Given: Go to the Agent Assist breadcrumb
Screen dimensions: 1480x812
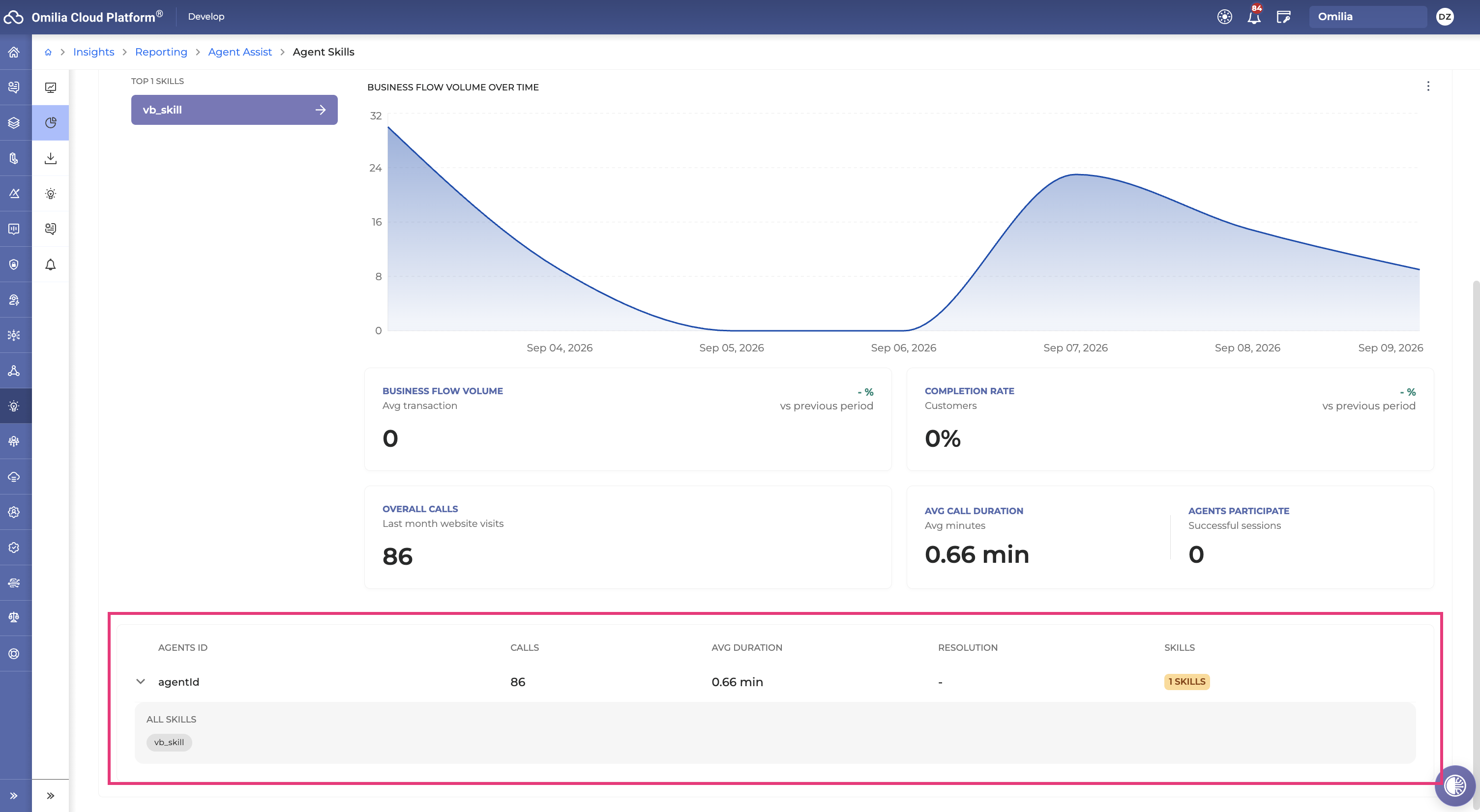Looking at the screenshot, I should [x=239, y=52].
